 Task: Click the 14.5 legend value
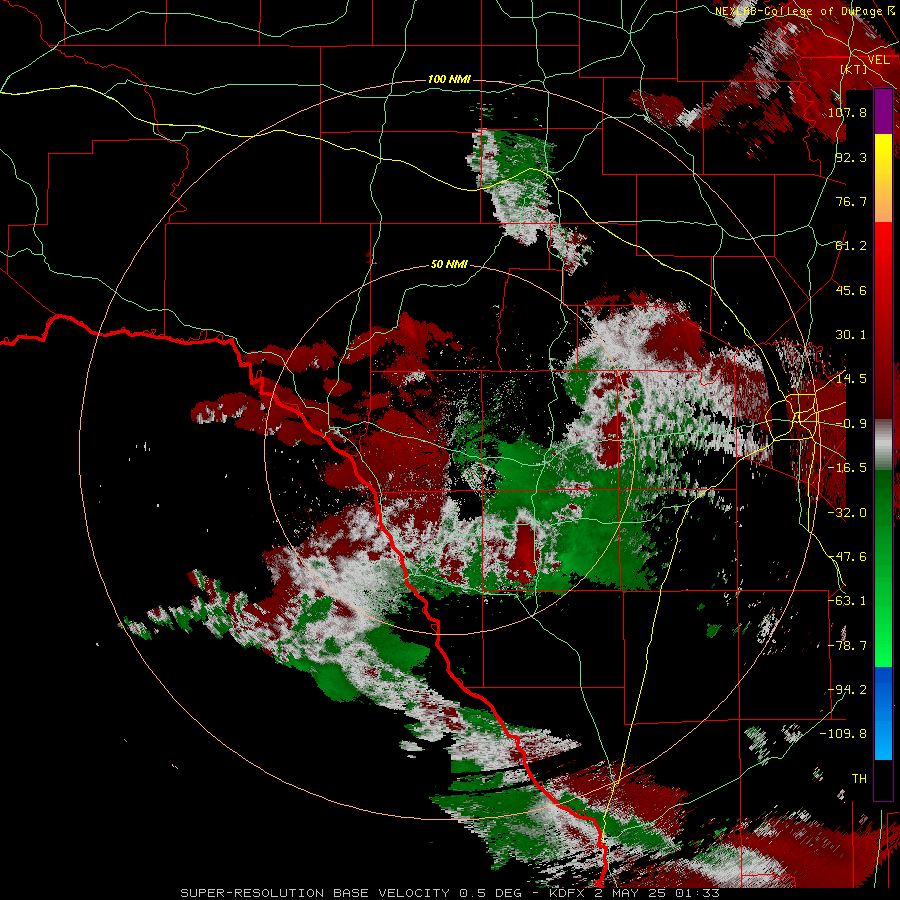coord(851,379)
